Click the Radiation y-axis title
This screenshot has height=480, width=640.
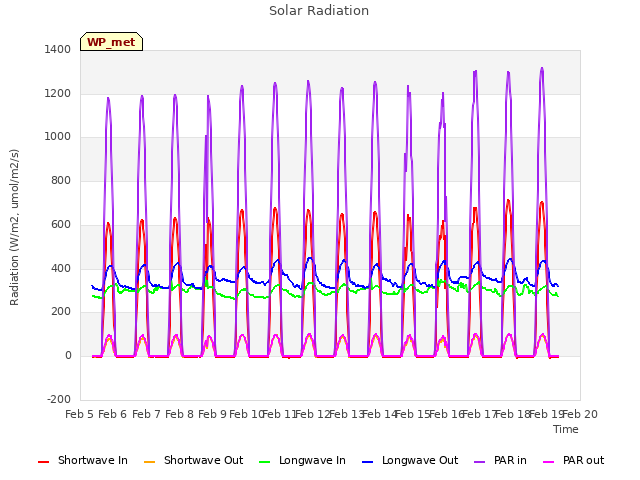(14, 227)
